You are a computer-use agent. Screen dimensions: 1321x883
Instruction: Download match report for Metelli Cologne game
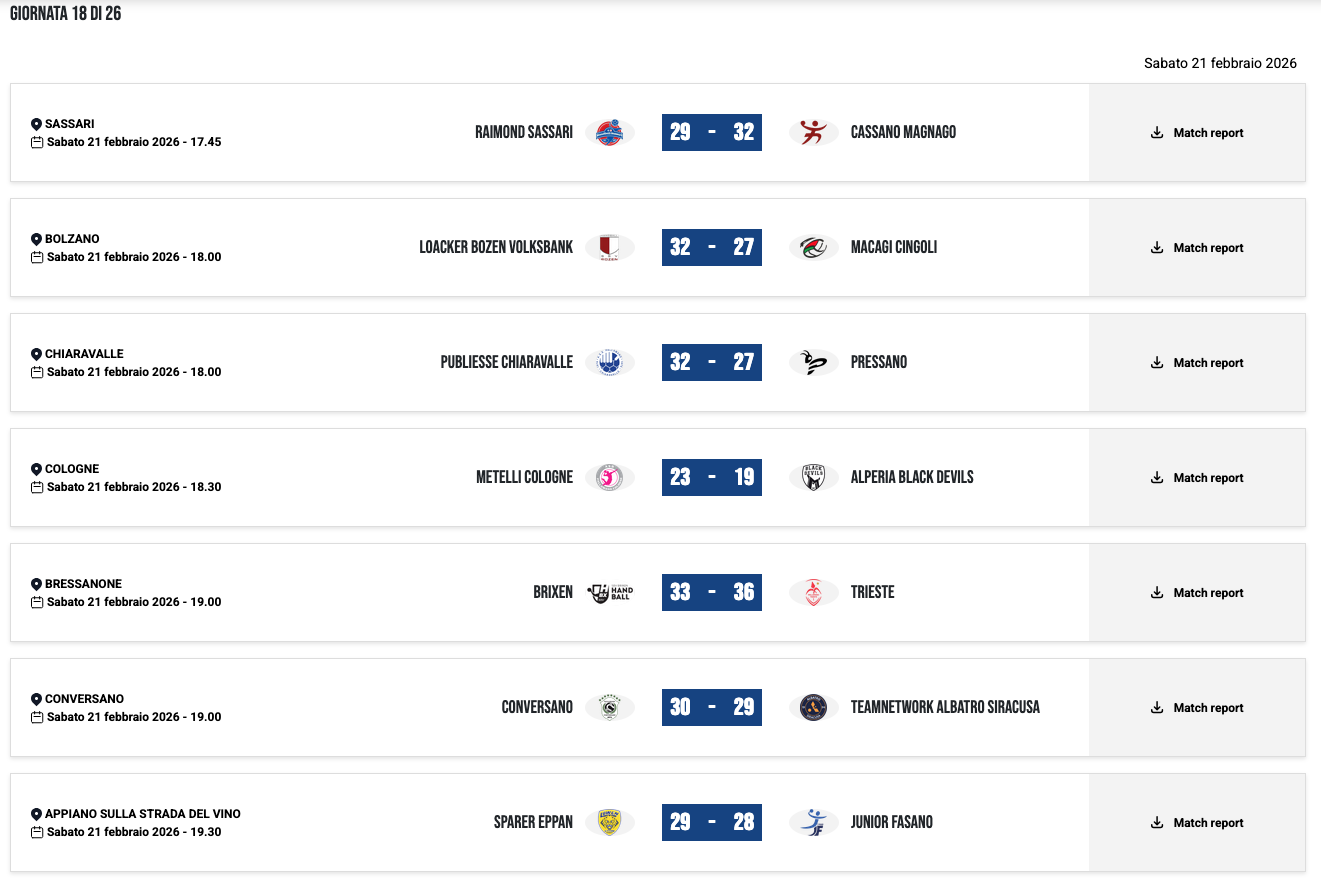1197,478
